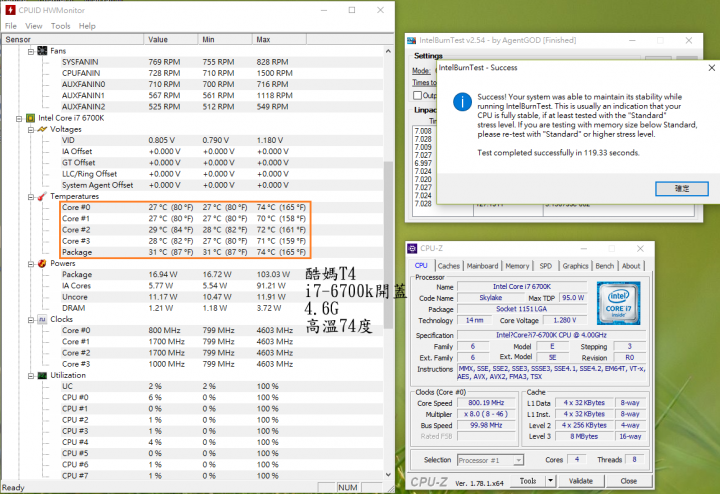Collapse the Utilization tree node

point(31,376)
